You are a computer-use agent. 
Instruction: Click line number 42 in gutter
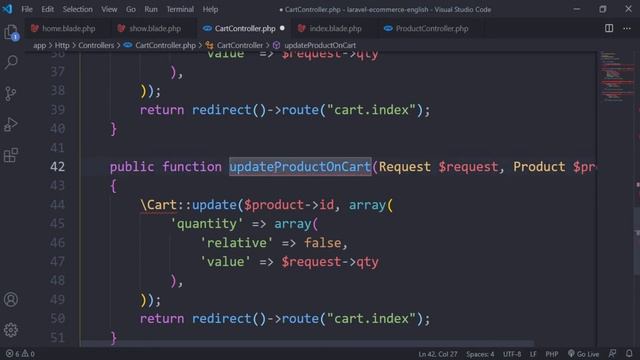pos(58,167)
